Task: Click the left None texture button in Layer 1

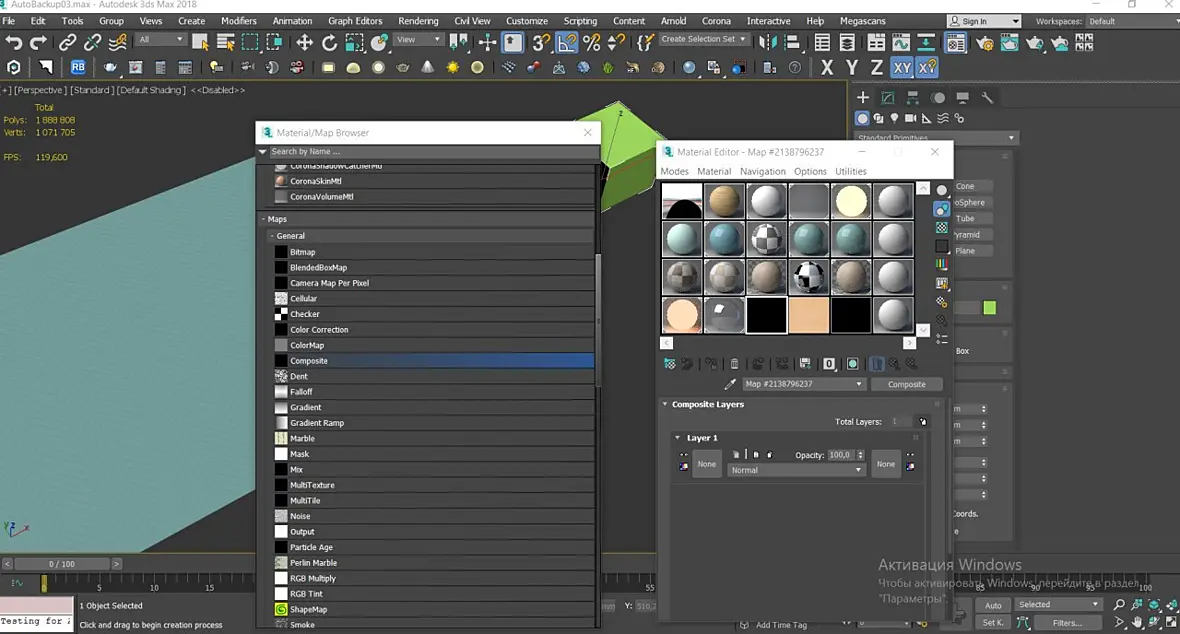Action: click(707, 465)
